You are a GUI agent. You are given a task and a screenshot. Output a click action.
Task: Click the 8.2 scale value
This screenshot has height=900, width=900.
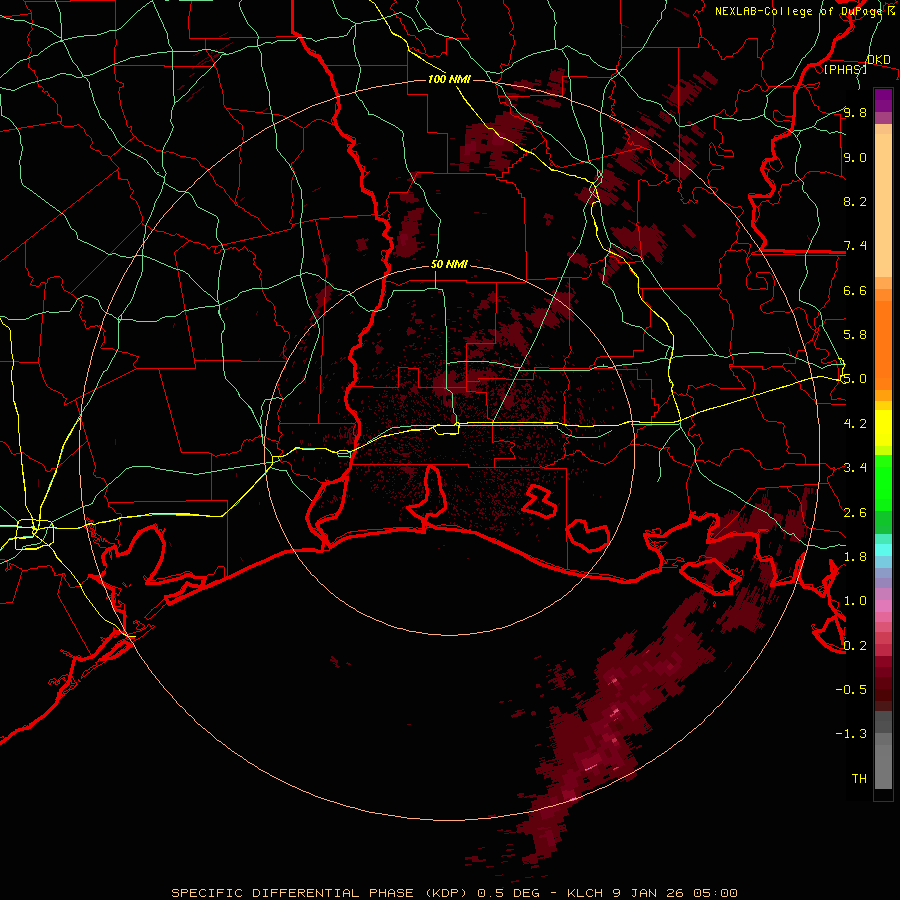point(855,201)
